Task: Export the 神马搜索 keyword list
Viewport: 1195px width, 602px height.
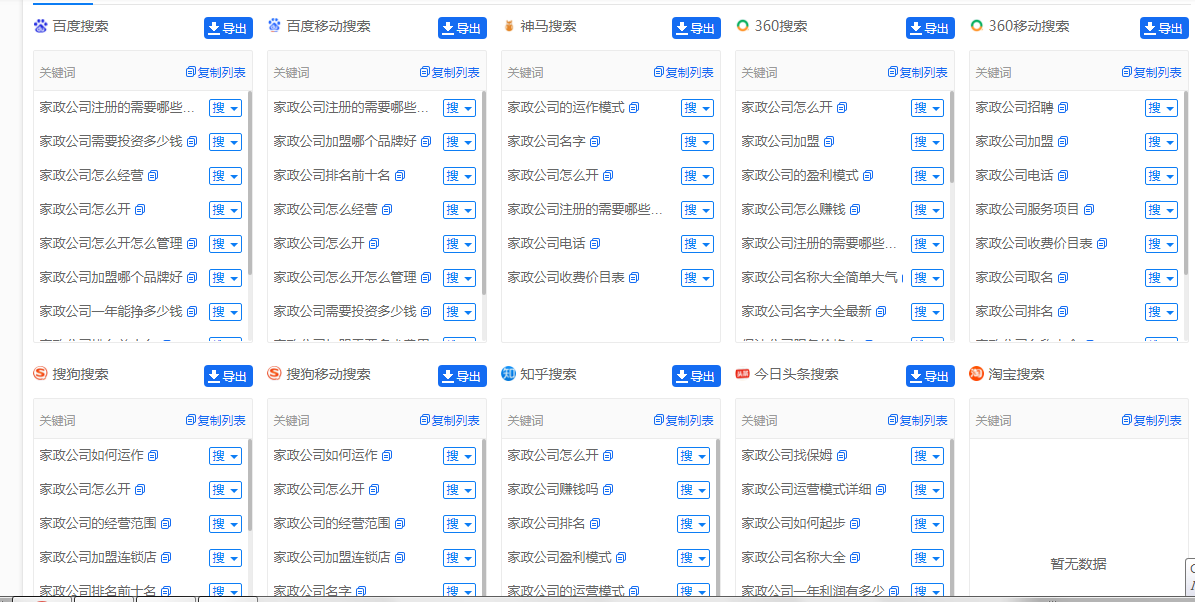Action: tap(697, 28)
